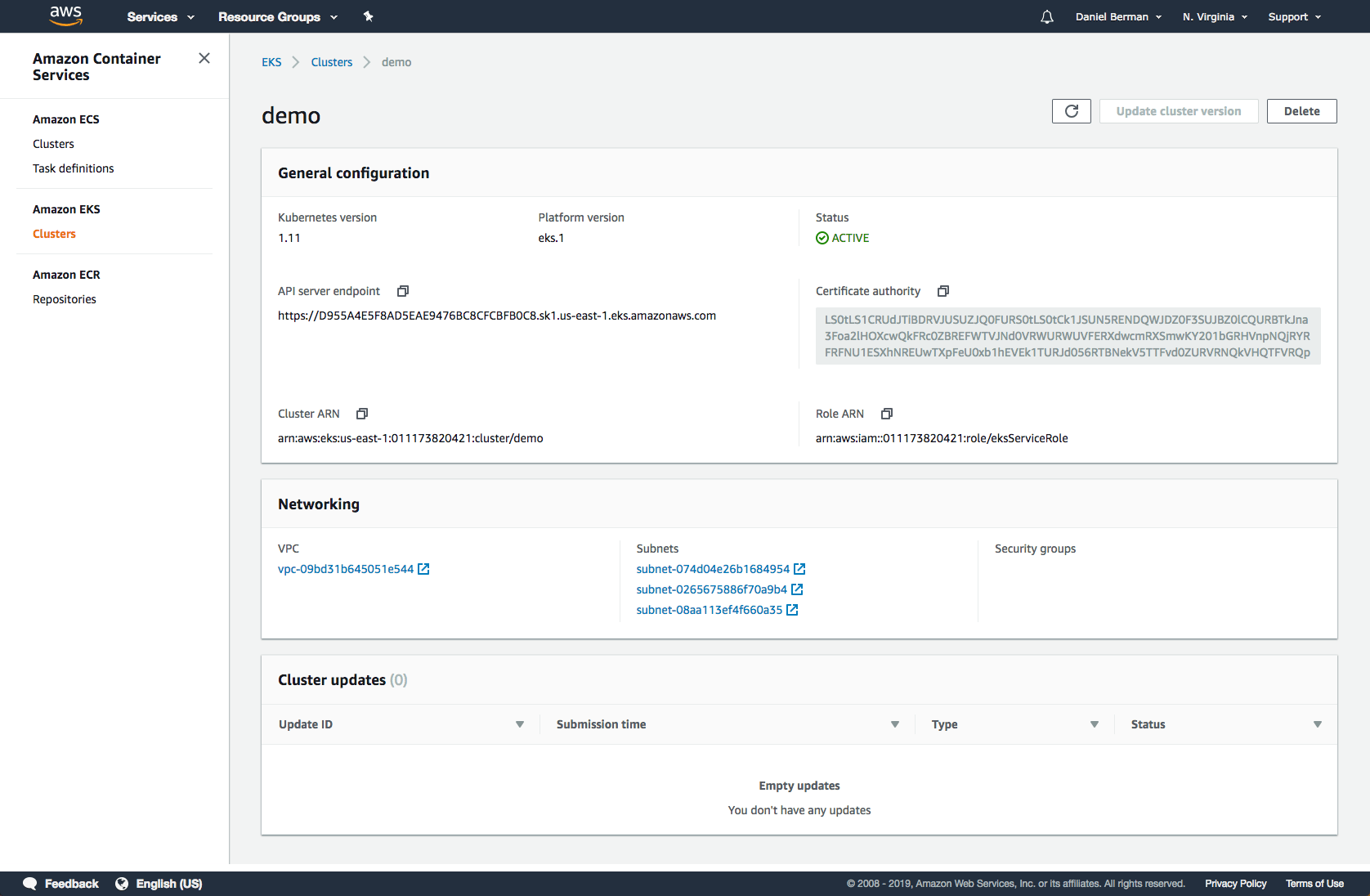Viewport: 1370px width, 896px height.
Task: Change language from English (US)
Action: click(159, 884)
